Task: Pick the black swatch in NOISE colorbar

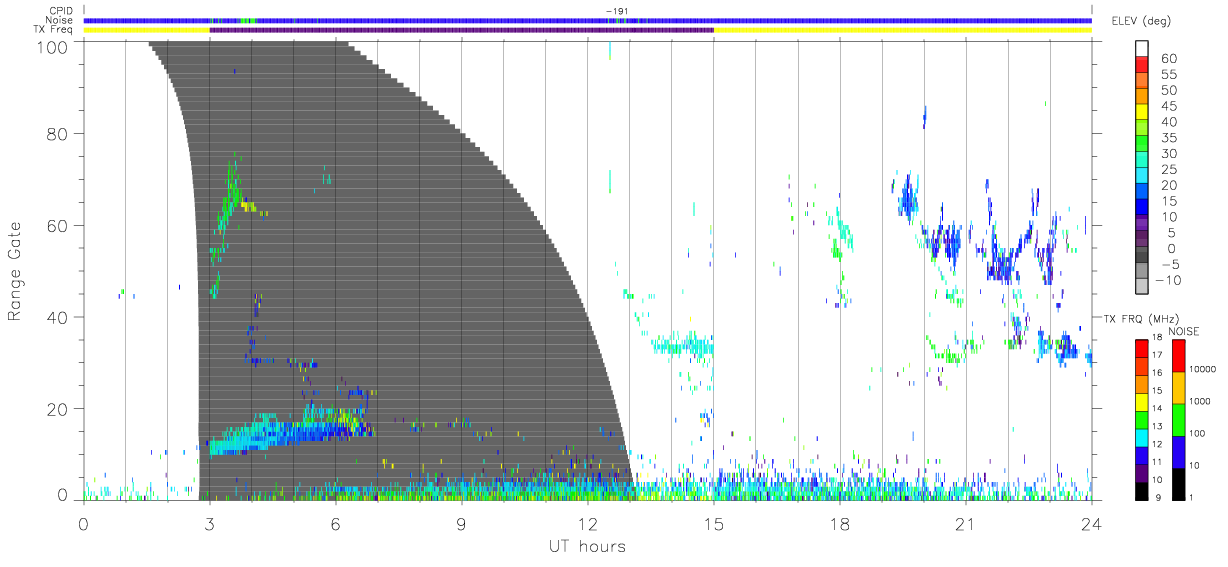Action: (1178, 483)
